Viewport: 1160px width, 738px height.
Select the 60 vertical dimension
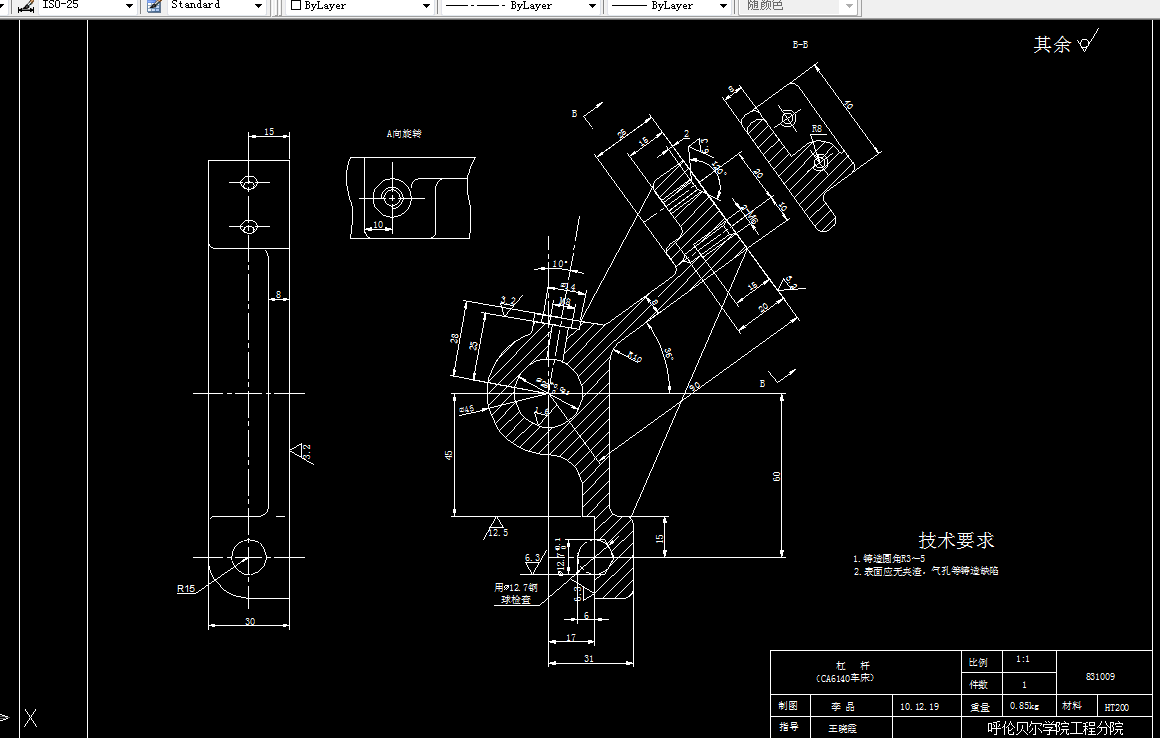point(776,476)
